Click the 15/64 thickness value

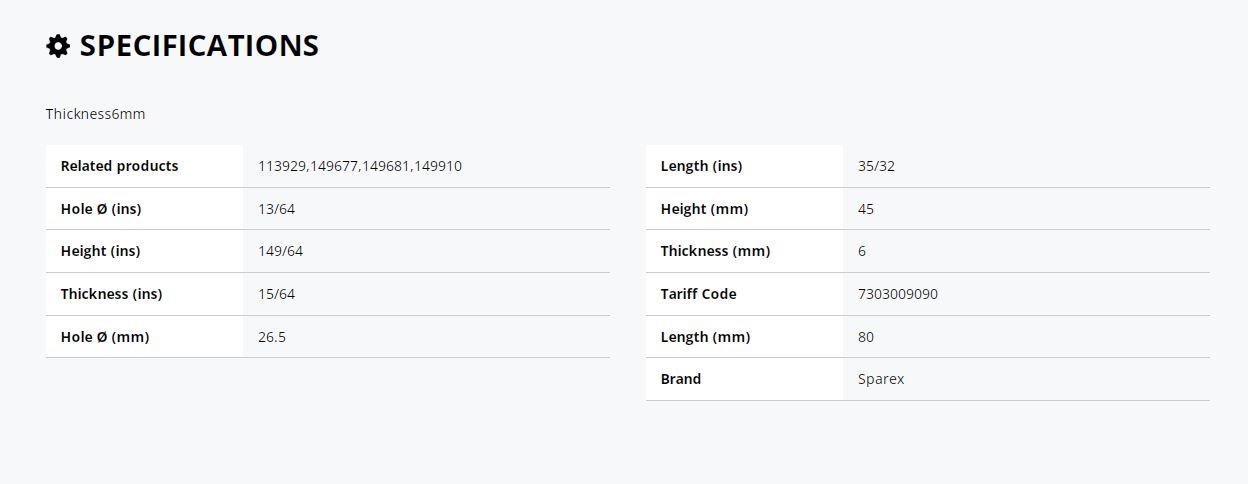pos(276,294)
